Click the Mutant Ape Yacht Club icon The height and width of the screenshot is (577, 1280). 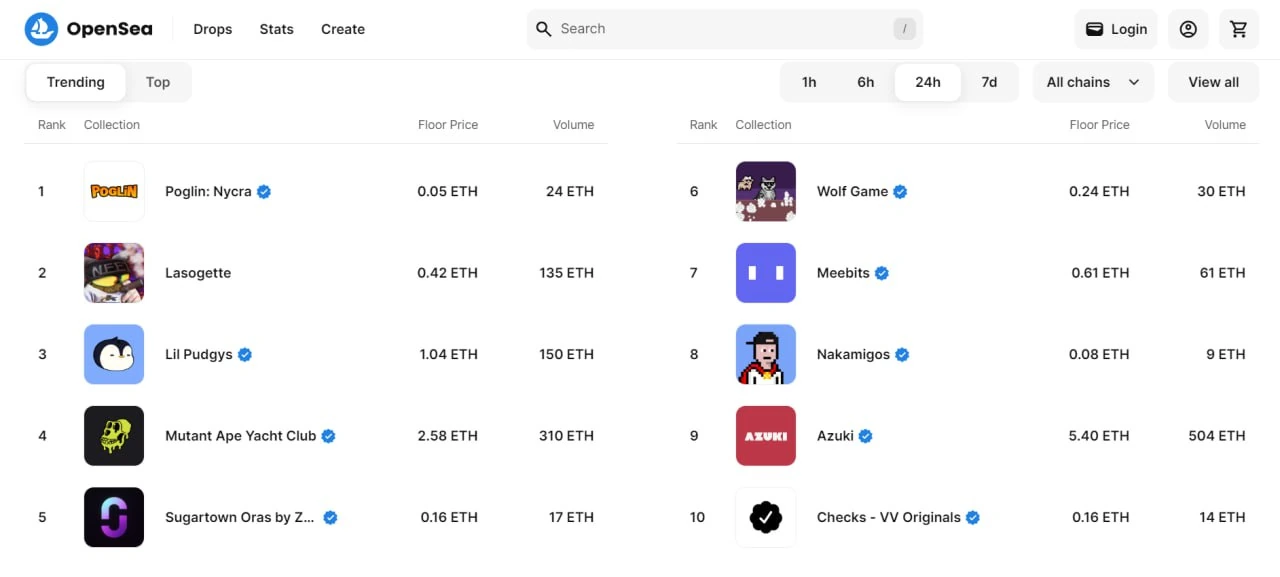114,436
